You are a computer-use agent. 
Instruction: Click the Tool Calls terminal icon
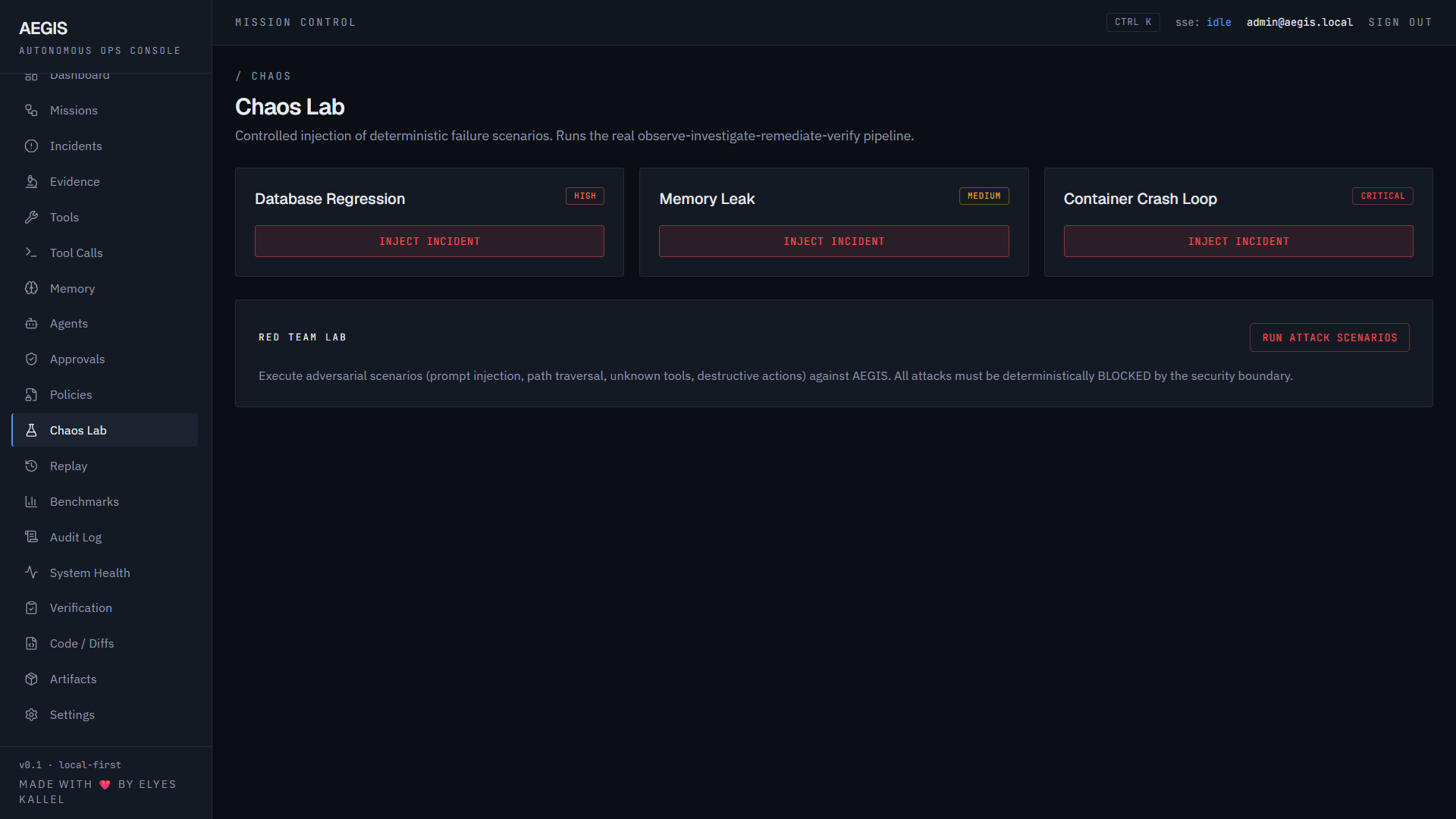pyautogui.click(x=31, y=253)
